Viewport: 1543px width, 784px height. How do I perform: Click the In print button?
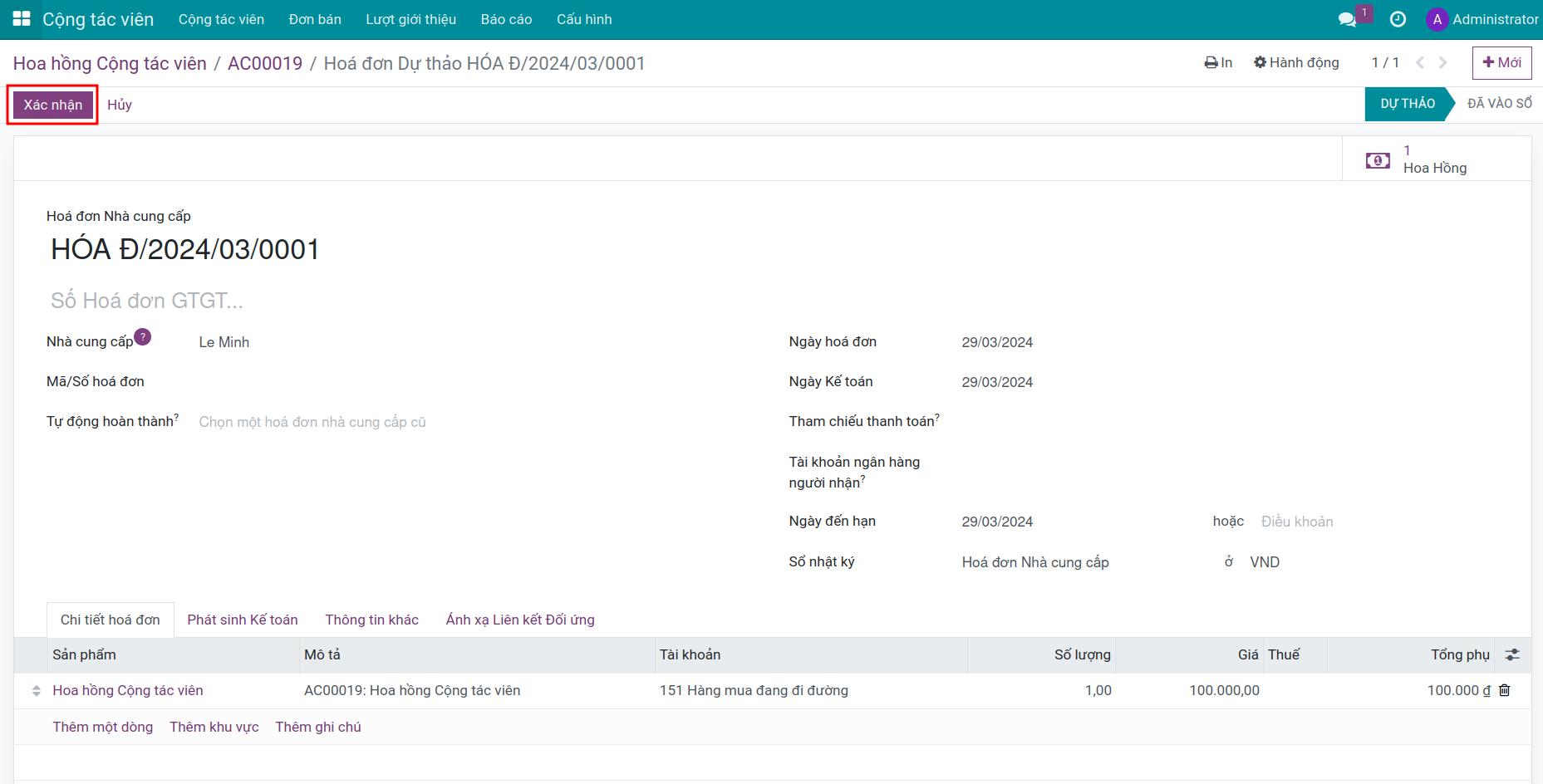click(1218, 62)
